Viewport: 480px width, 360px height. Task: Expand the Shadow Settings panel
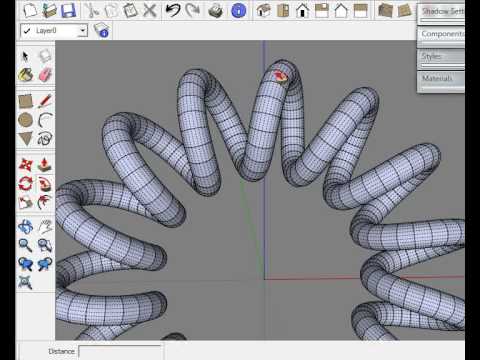click(x=441, y=13)
